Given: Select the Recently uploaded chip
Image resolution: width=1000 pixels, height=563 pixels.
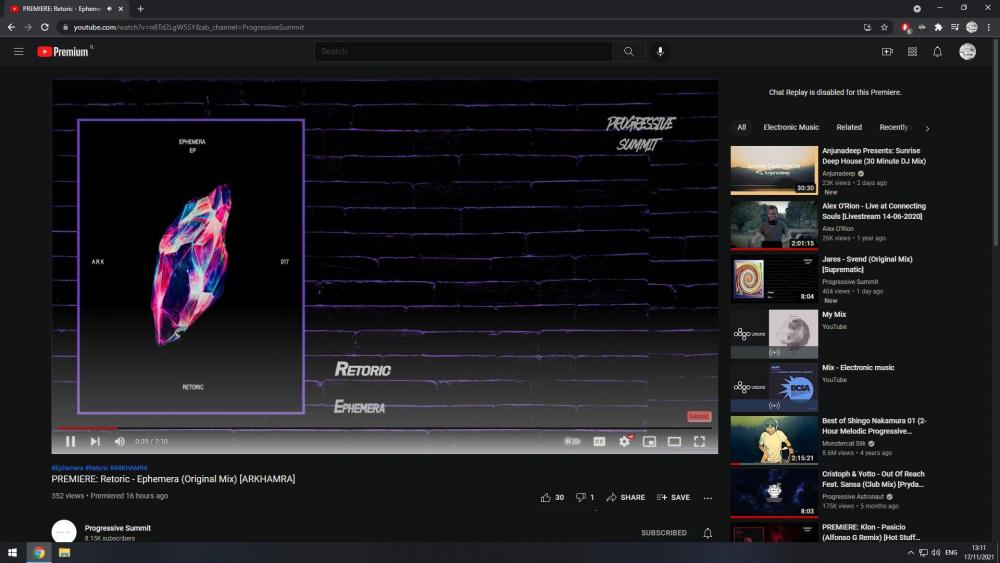Looking at the screenshot, I should 893,128.
